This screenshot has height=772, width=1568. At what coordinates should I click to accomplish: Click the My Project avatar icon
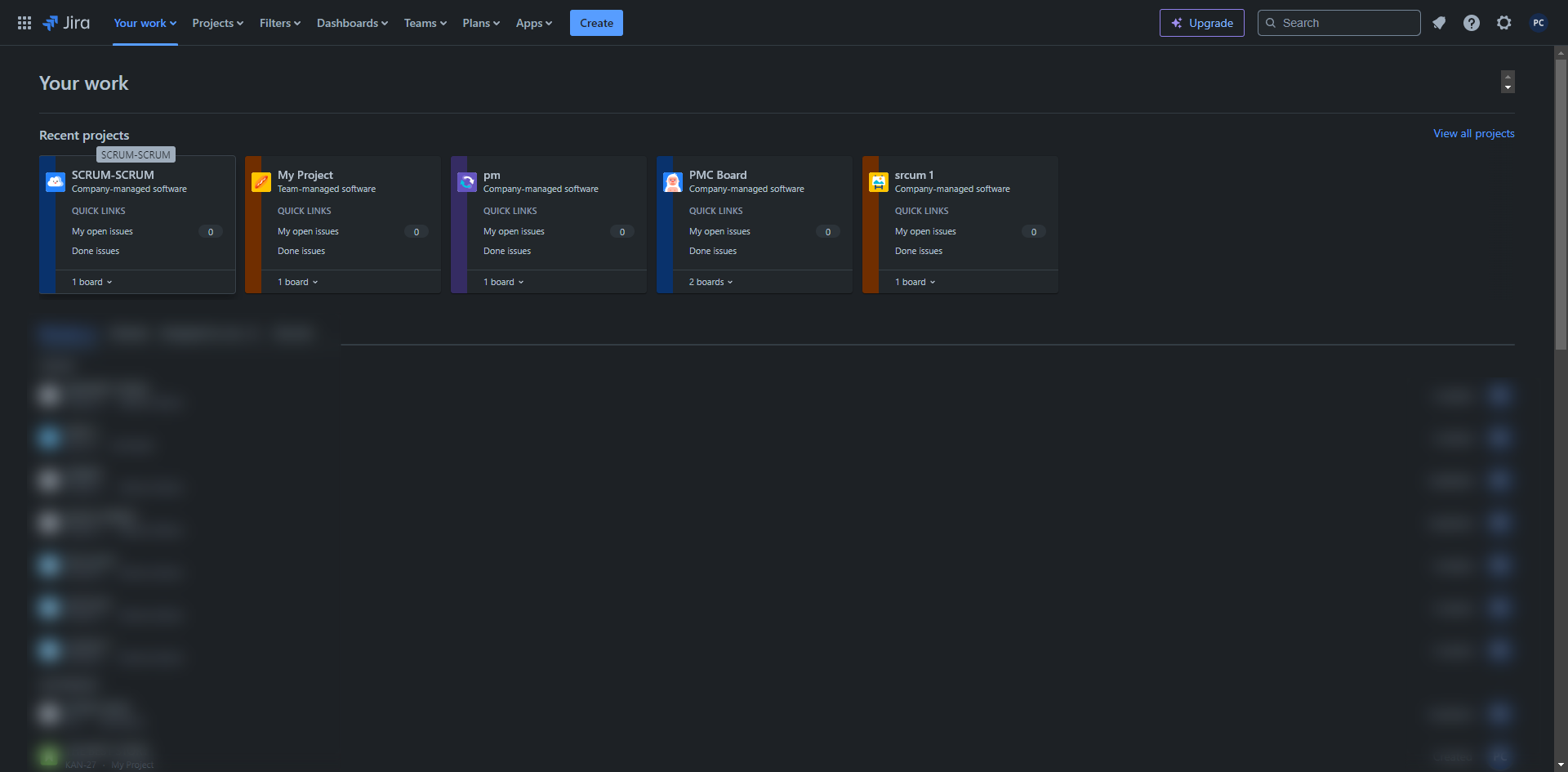click(x=261, y=182)
